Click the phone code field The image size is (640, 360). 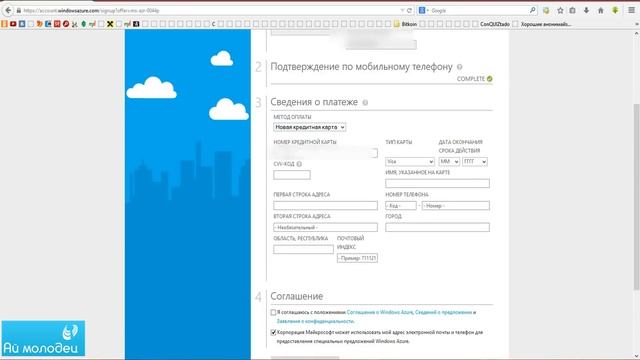(401, 206)
